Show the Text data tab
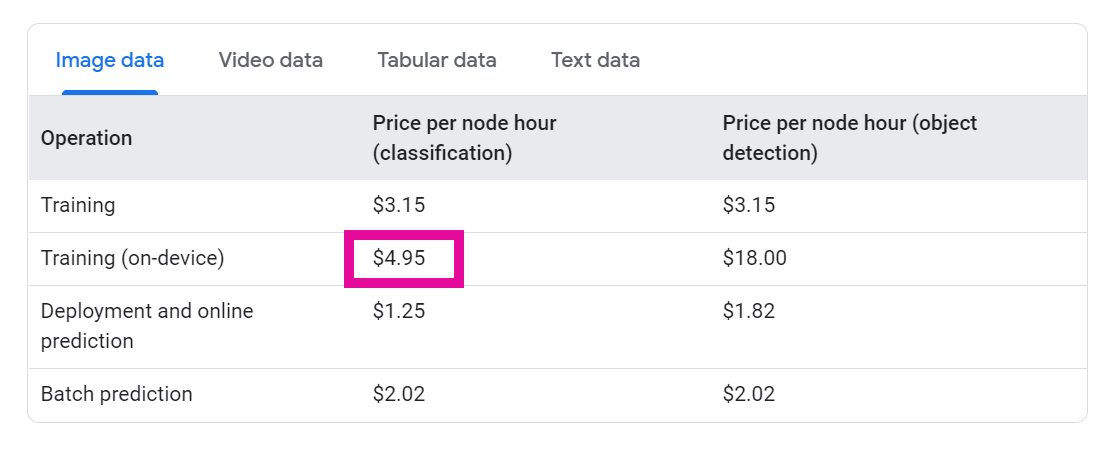The image size is (1119, 452). pos(595,60)
